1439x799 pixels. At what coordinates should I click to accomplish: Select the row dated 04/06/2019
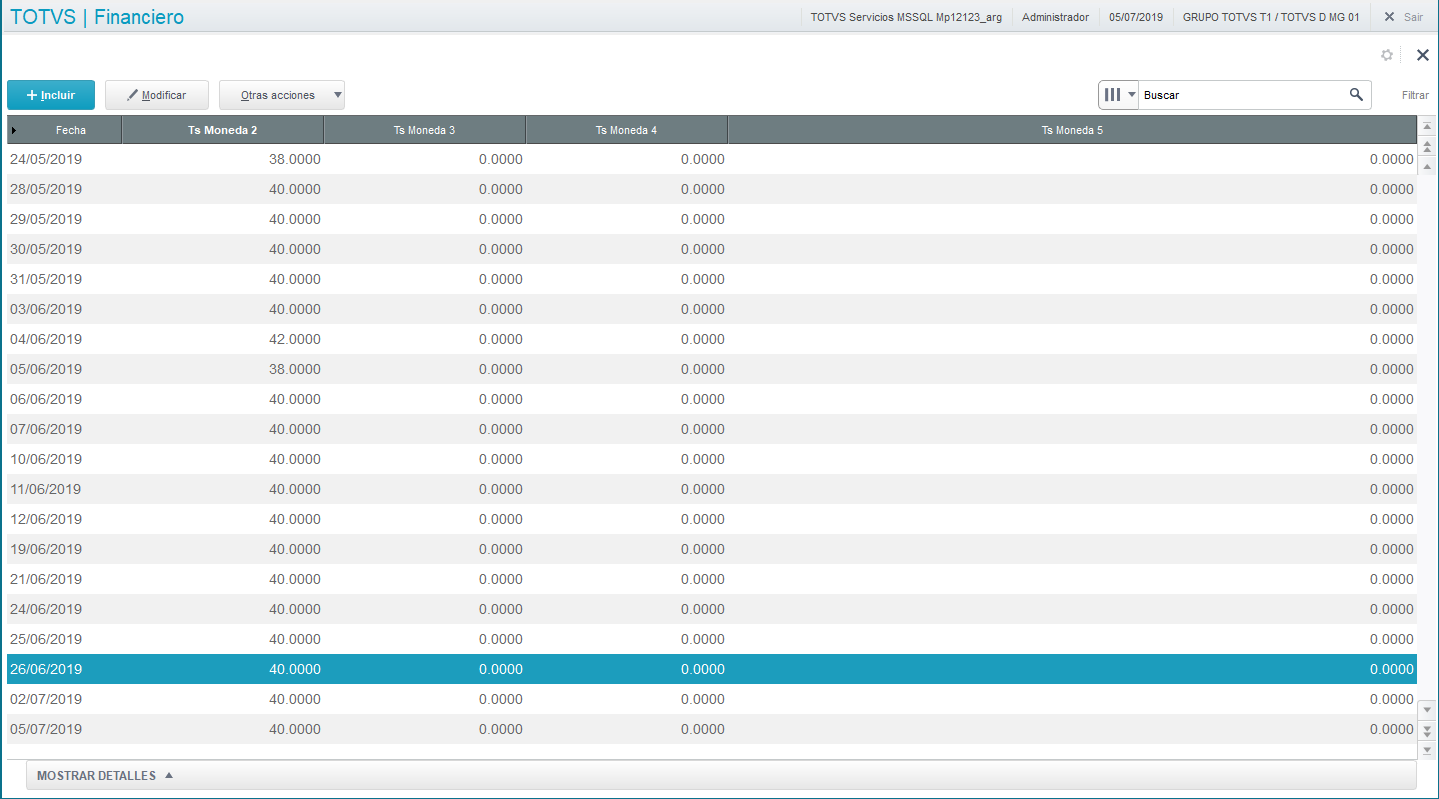tap(712, 339)
